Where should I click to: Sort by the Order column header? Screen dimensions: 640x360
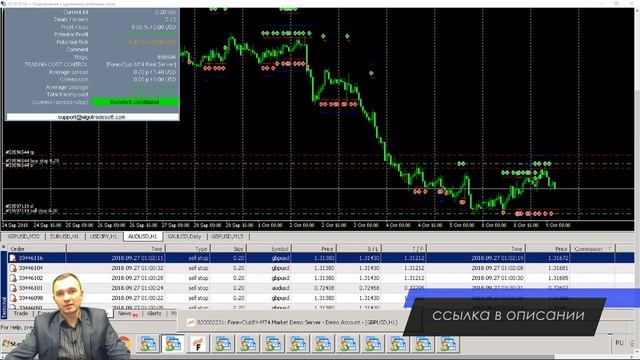tap(37, 249)
